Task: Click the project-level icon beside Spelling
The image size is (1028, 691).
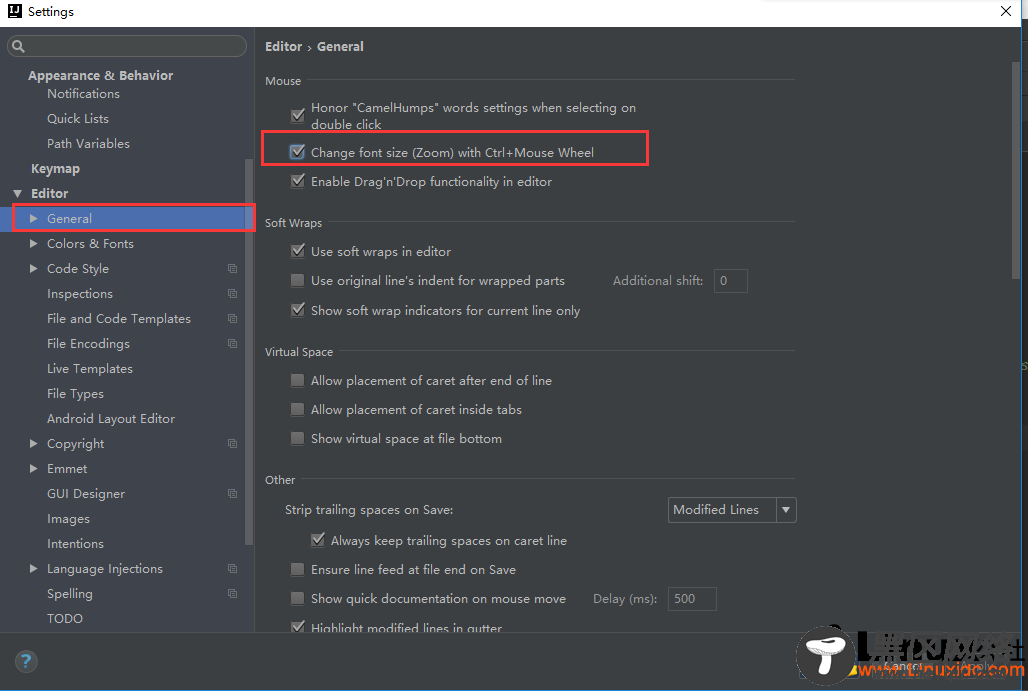Action: point(232,593)
